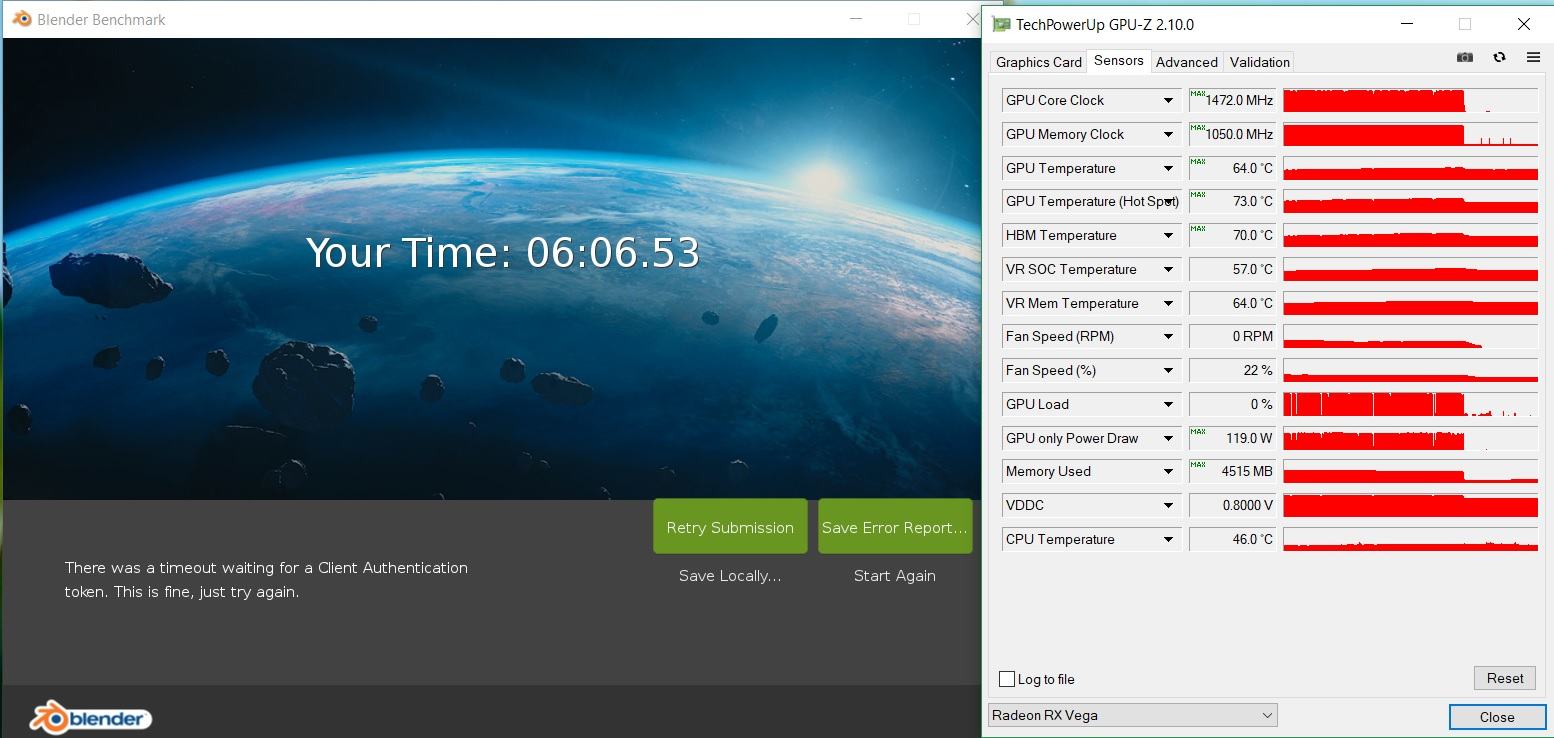Image resolution: width=1554 pixels, height=738 pixels.
Task: Click the Close button in GPU-Z
Action: pyautogui.click(x=1497, y=717)
